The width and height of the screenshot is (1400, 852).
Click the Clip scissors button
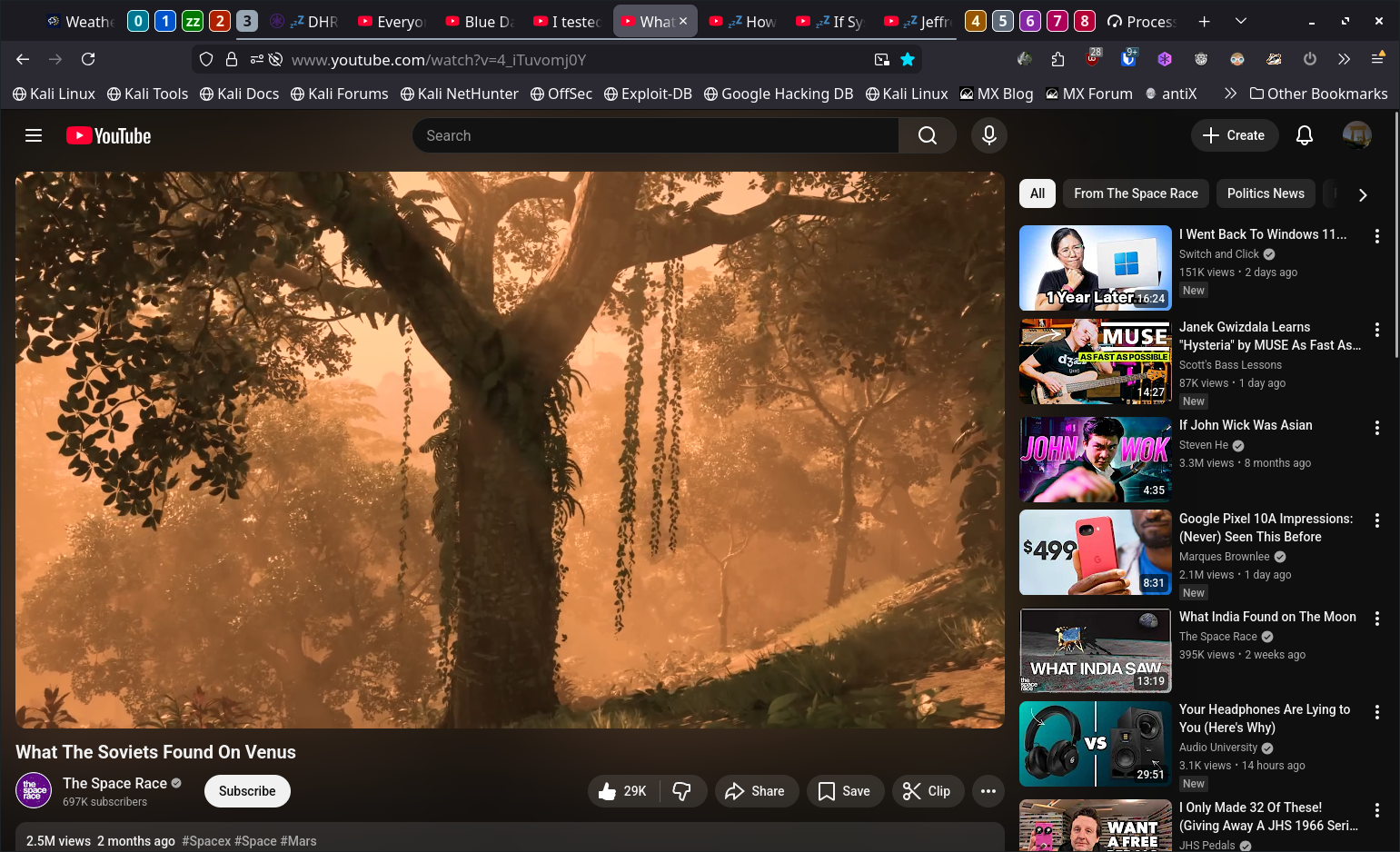[927, 791]
